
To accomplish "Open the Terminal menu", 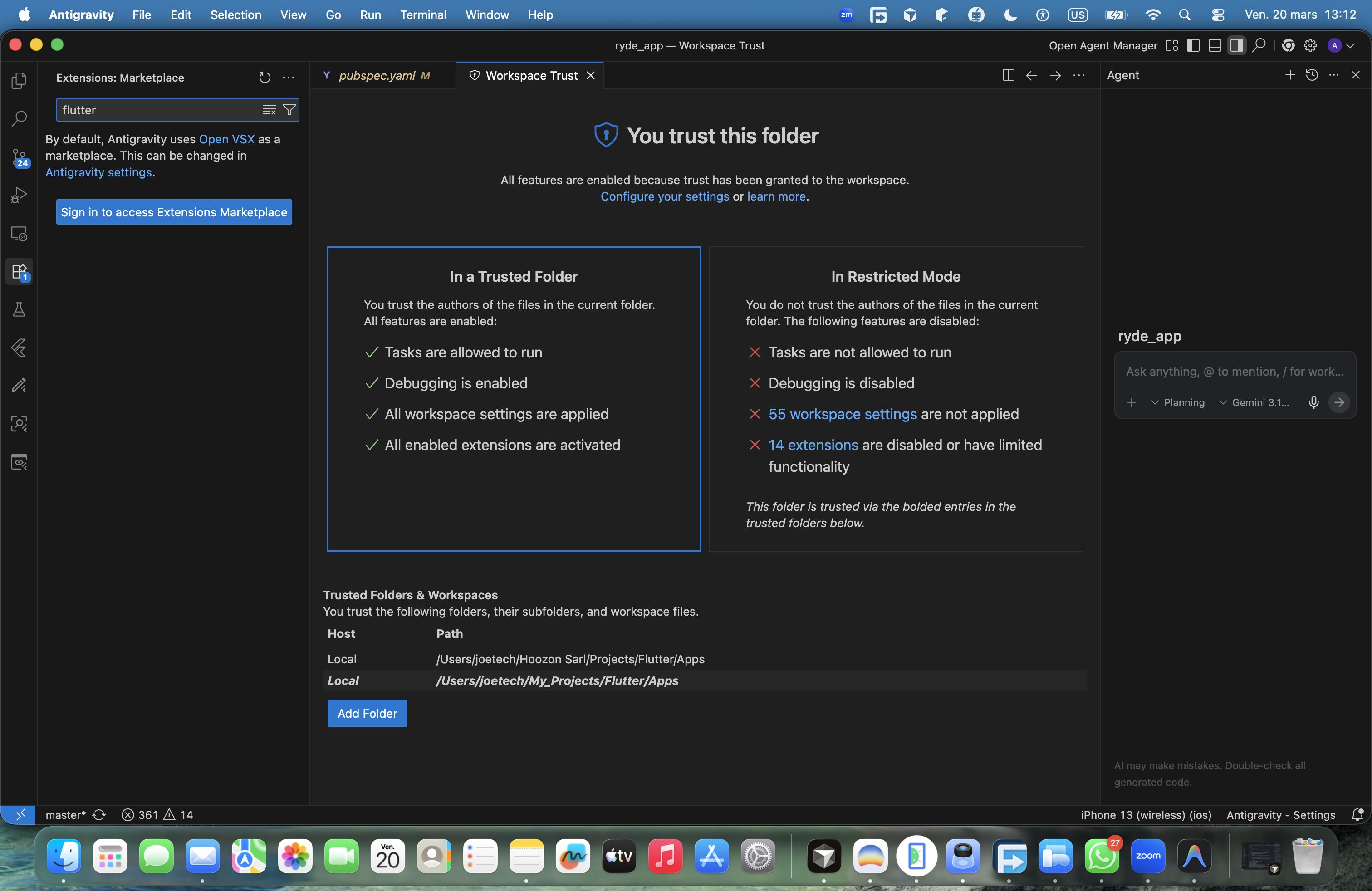I will pos(423,15).
